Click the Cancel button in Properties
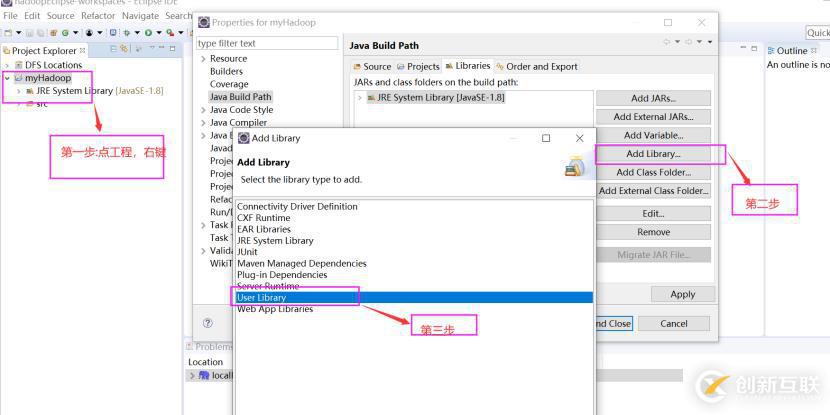 tap(674, 323)
